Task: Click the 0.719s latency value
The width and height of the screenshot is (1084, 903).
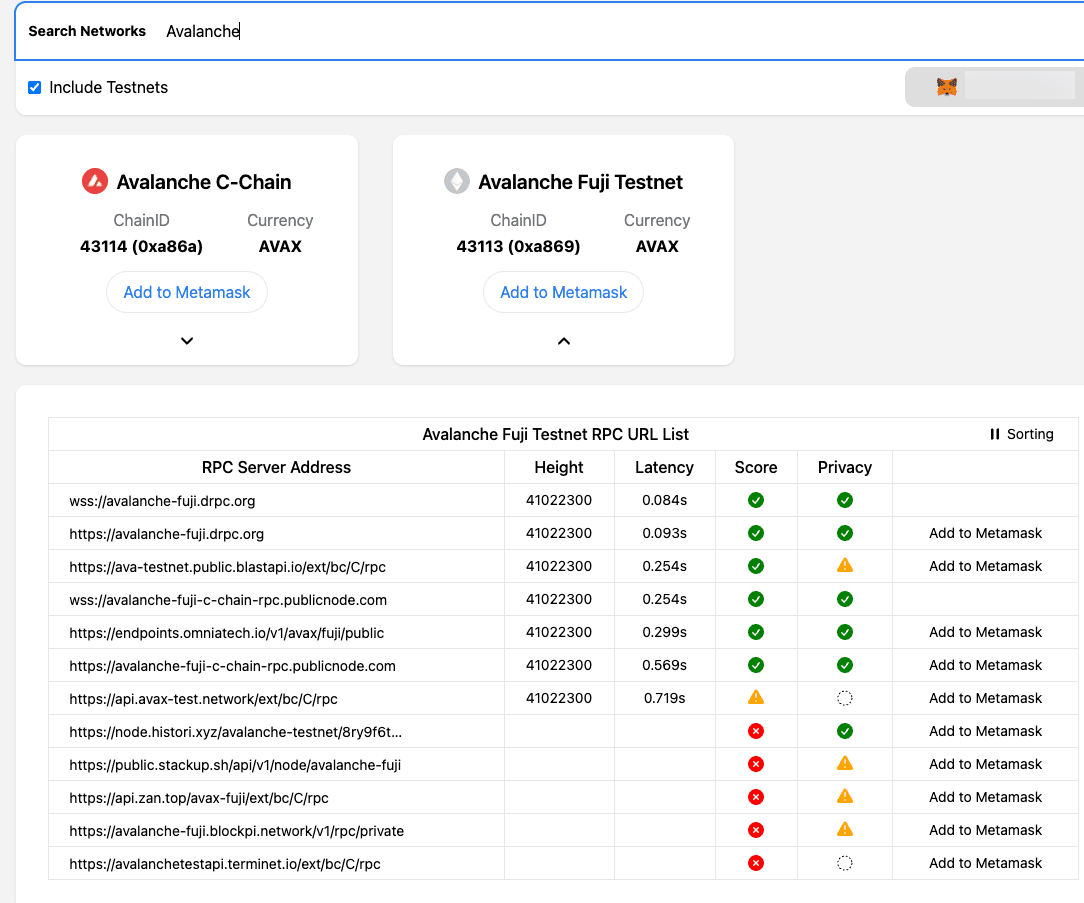Action: click(x=664, y=698)
